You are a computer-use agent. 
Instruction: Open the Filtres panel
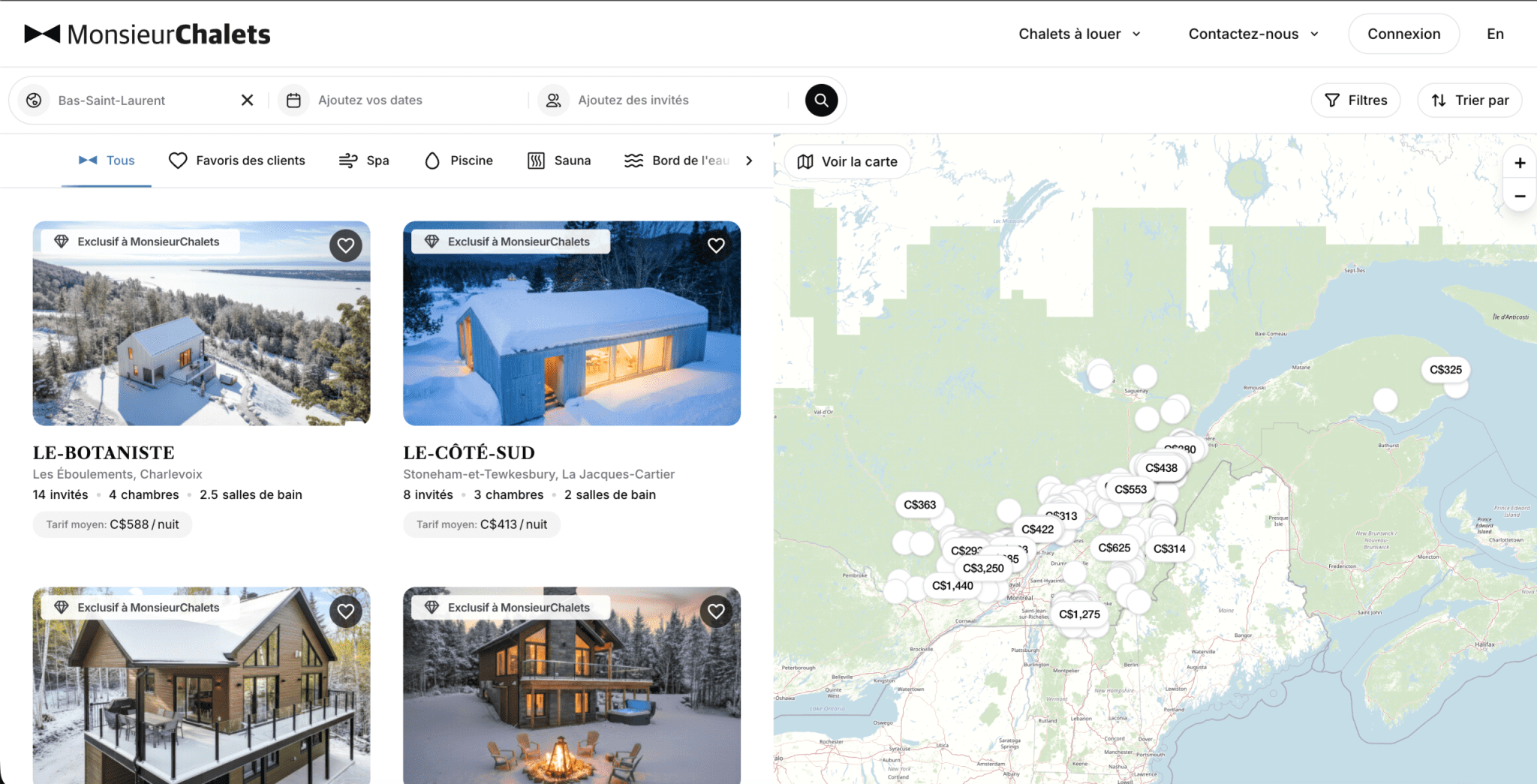1355,101
